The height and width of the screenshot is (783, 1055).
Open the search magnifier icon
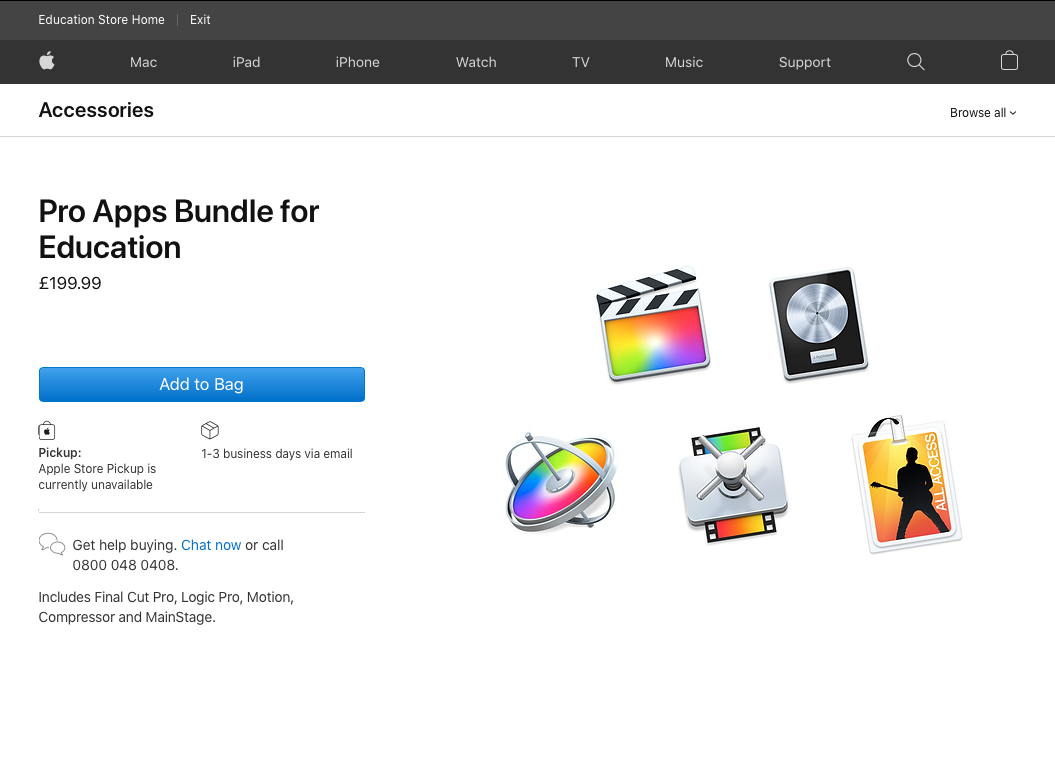(x=915, y=62)
